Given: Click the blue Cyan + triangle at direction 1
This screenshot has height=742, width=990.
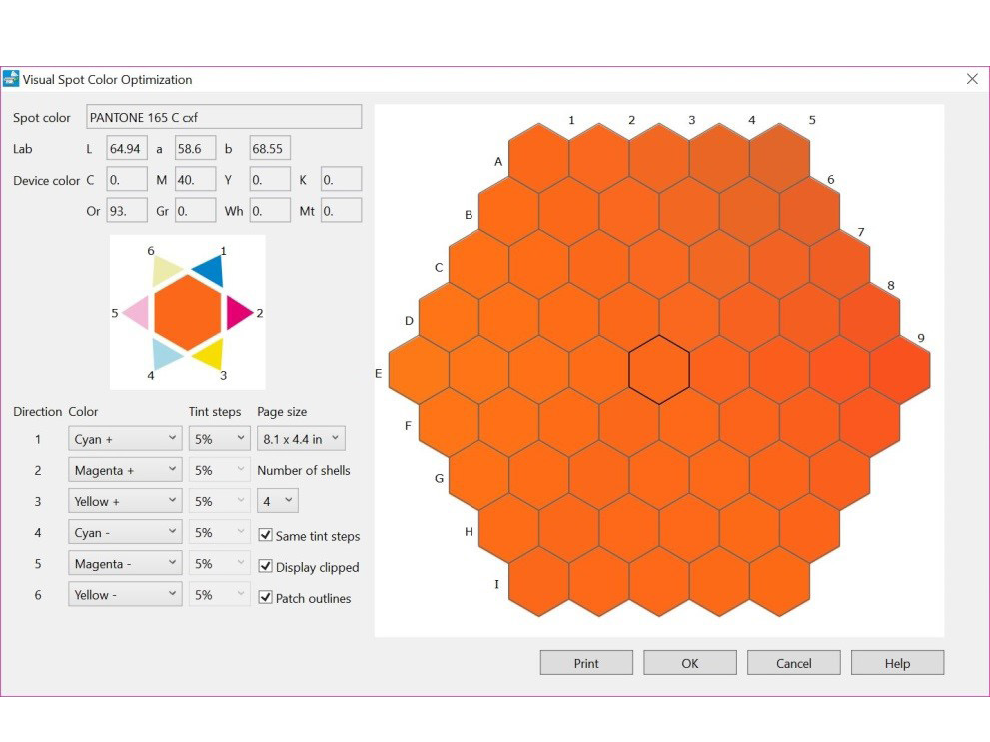Looking at the screenshot, I should (210, 272).
